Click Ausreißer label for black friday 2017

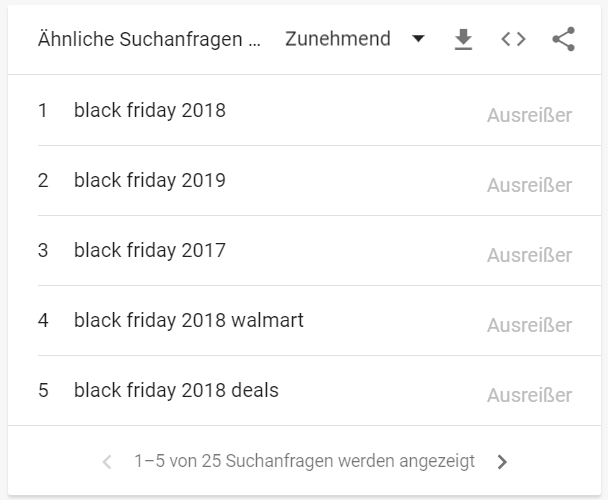[x=529, y=255]
